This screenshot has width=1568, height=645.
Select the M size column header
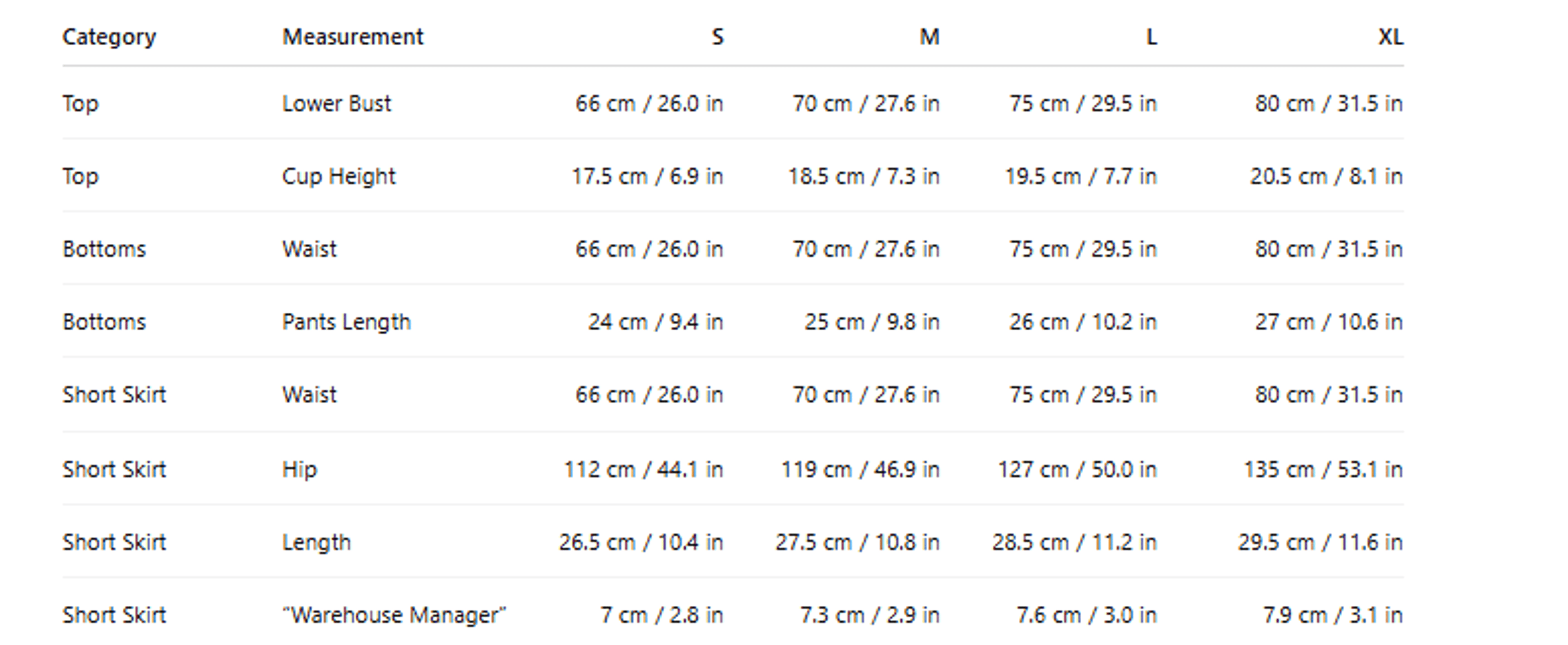click(x=929, y=37)
